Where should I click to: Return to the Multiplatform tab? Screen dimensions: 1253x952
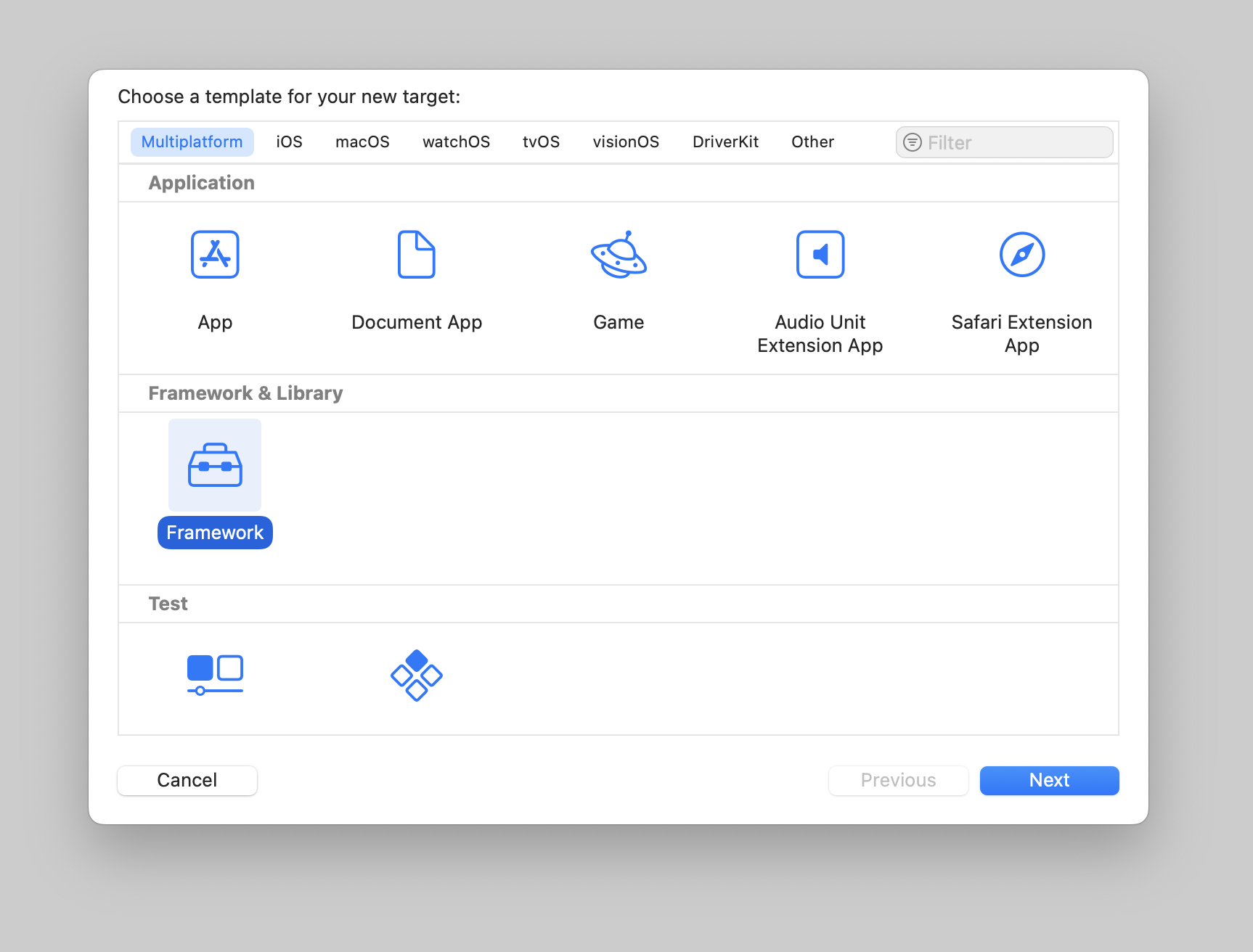[192, 141]
